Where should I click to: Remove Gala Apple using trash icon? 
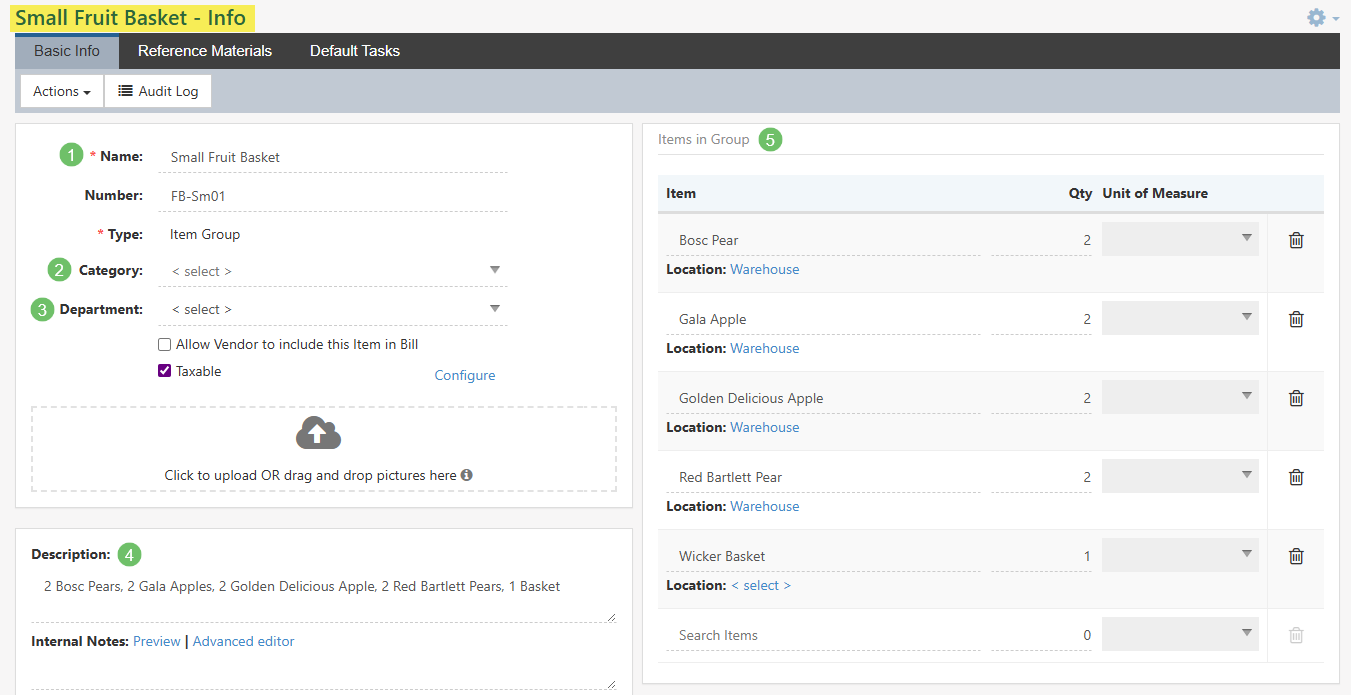coord(1296,319)
